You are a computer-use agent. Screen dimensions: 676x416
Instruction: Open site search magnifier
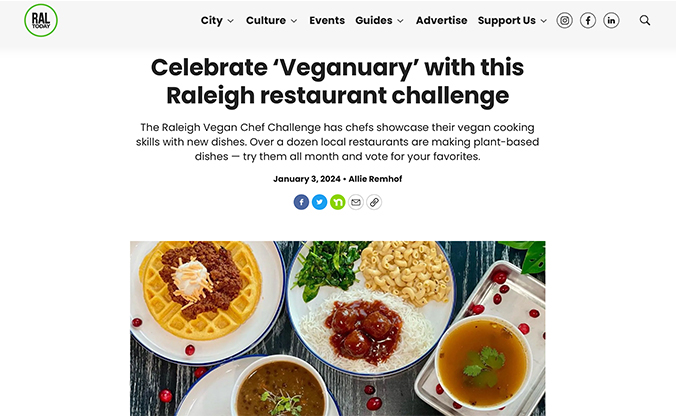645,20
